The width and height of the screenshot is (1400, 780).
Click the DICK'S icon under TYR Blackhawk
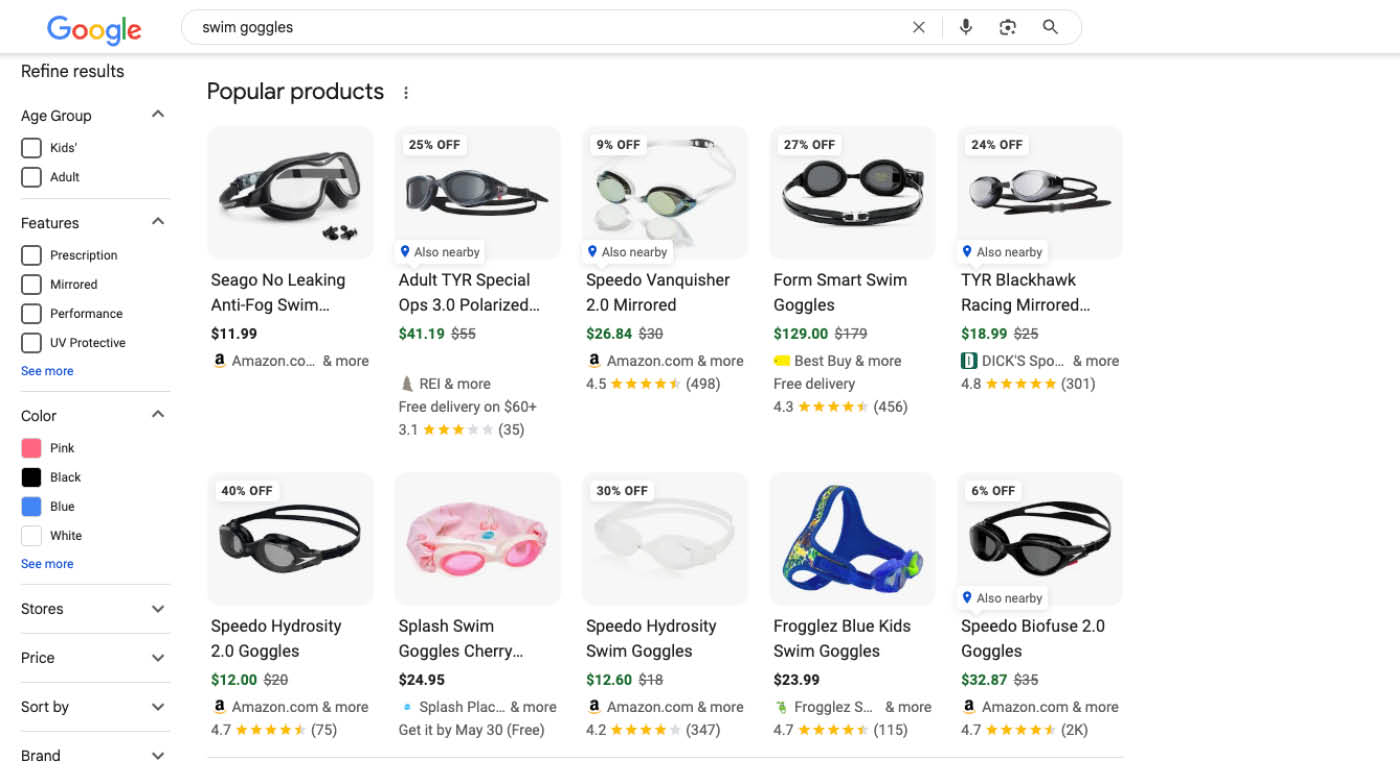coord(968,360)
